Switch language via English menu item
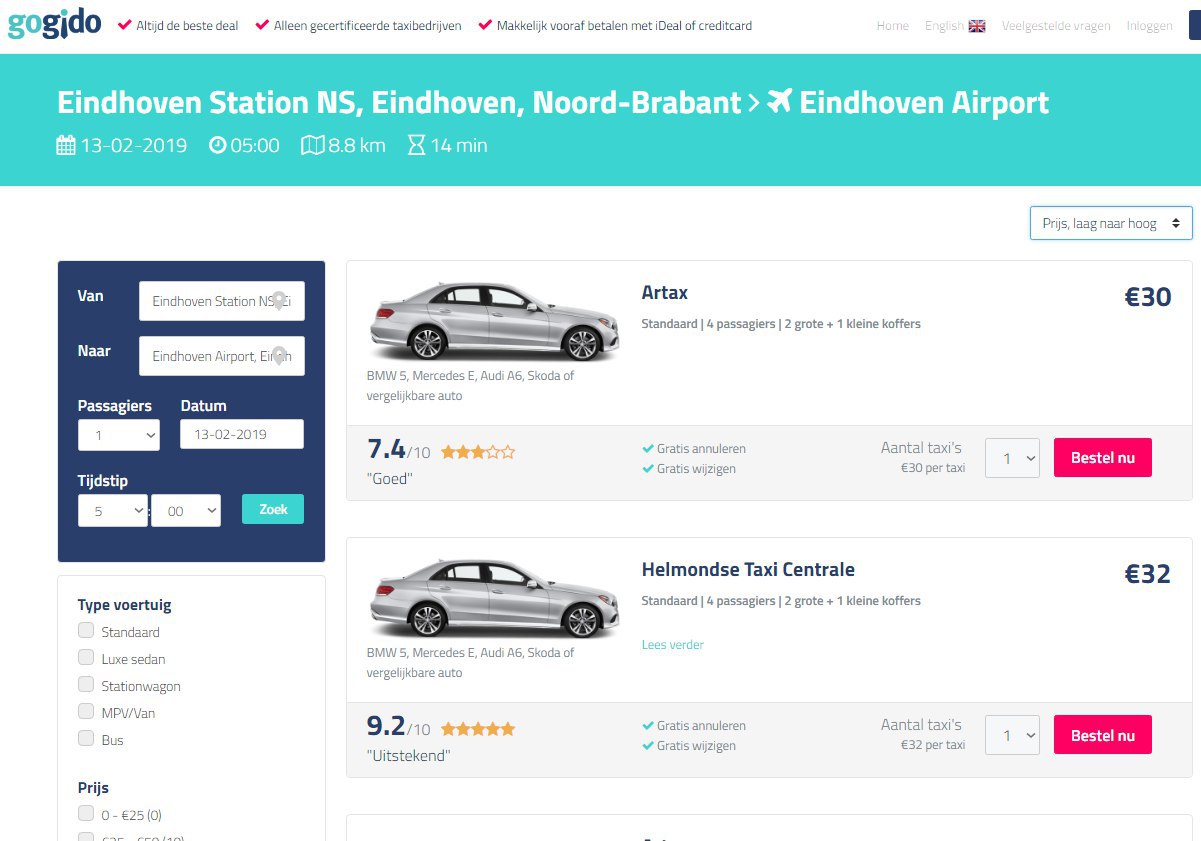Screen dimensions: 1201x841 coord(944,26)
